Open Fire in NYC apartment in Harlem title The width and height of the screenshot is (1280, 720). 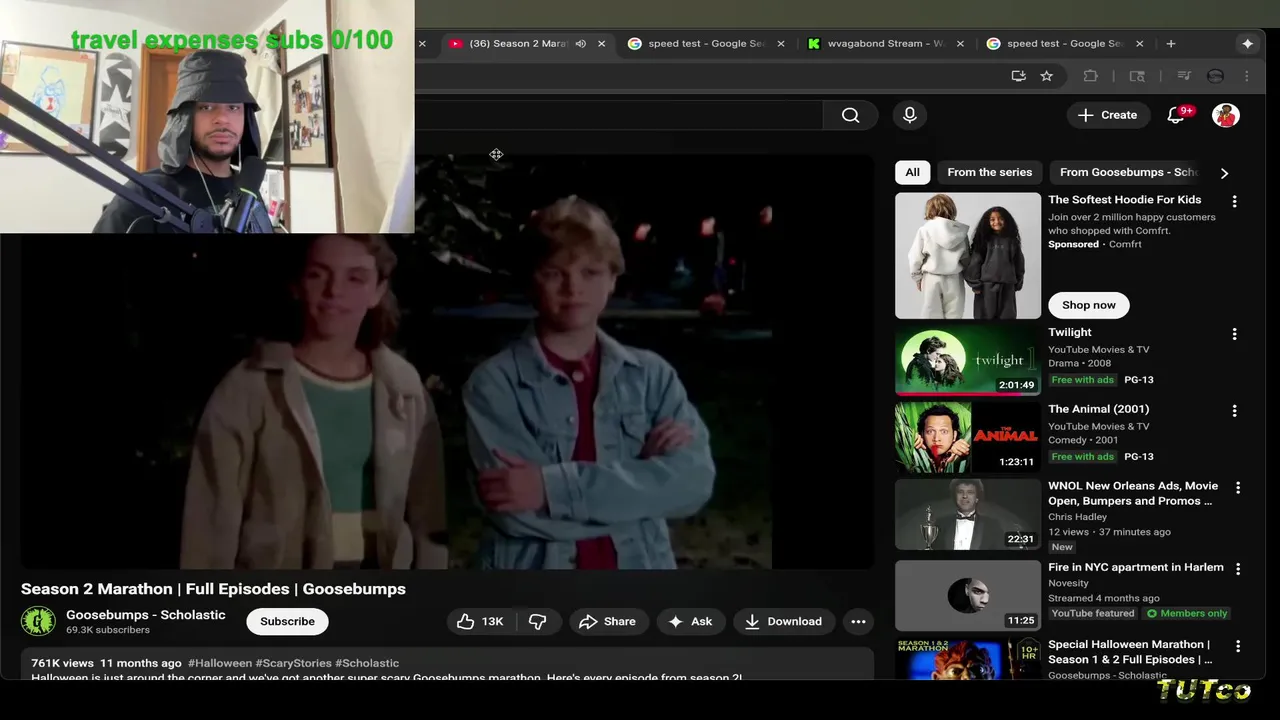[x=1135, y=567]
